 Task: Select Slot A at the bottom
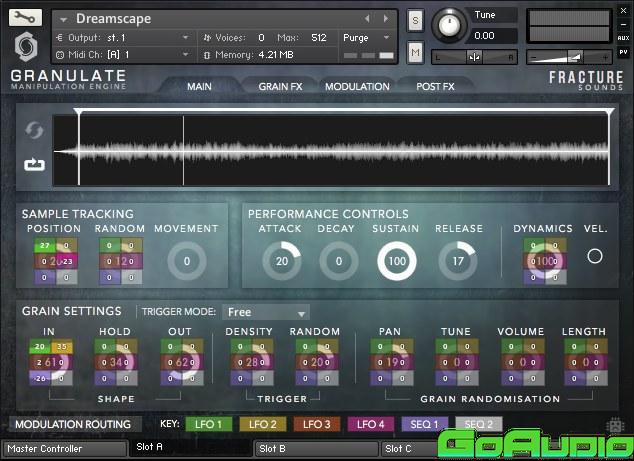190,448
